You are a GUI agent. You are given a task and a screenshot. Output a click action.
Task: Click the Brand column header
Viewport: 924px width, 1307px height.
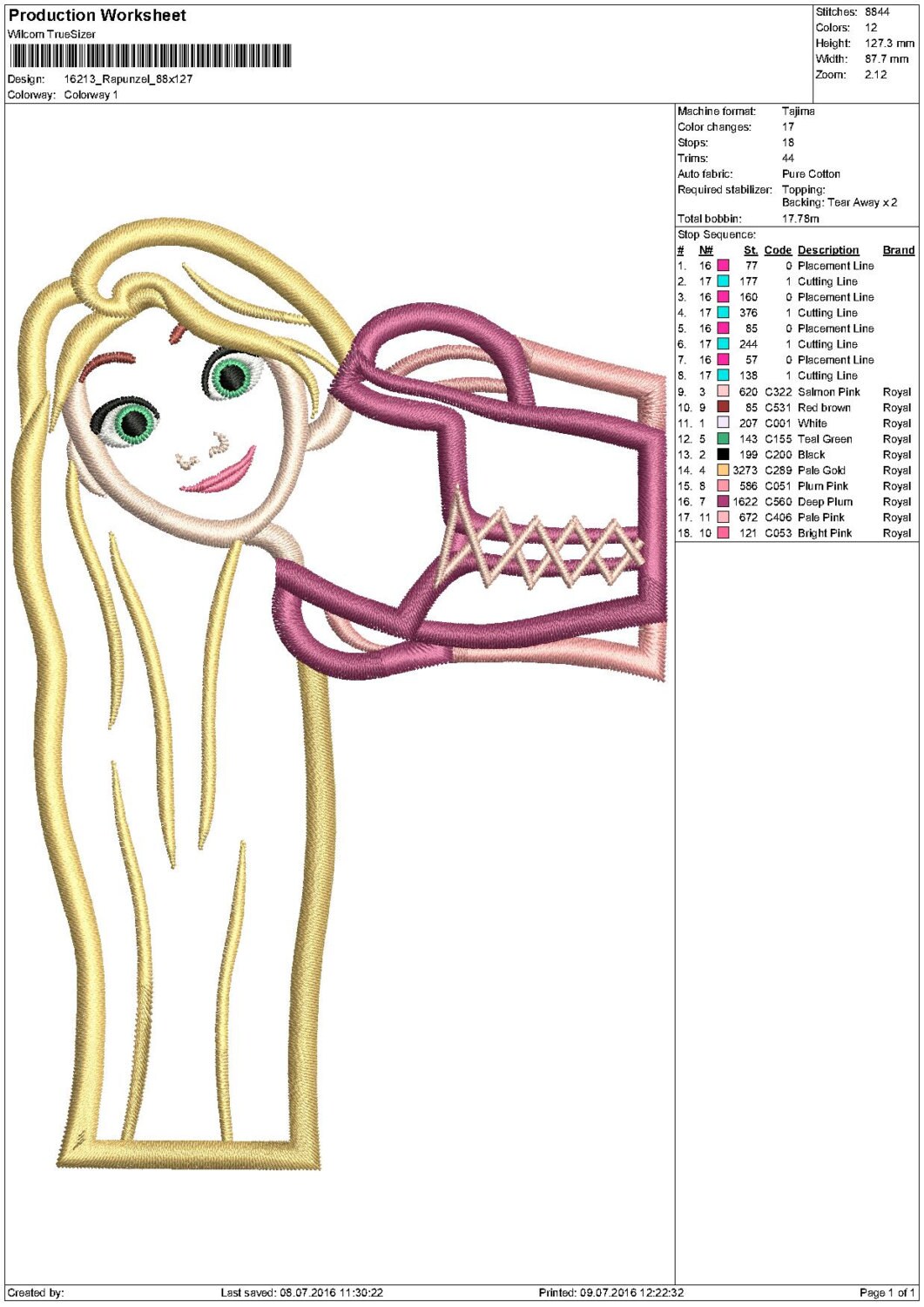point(898,250)
